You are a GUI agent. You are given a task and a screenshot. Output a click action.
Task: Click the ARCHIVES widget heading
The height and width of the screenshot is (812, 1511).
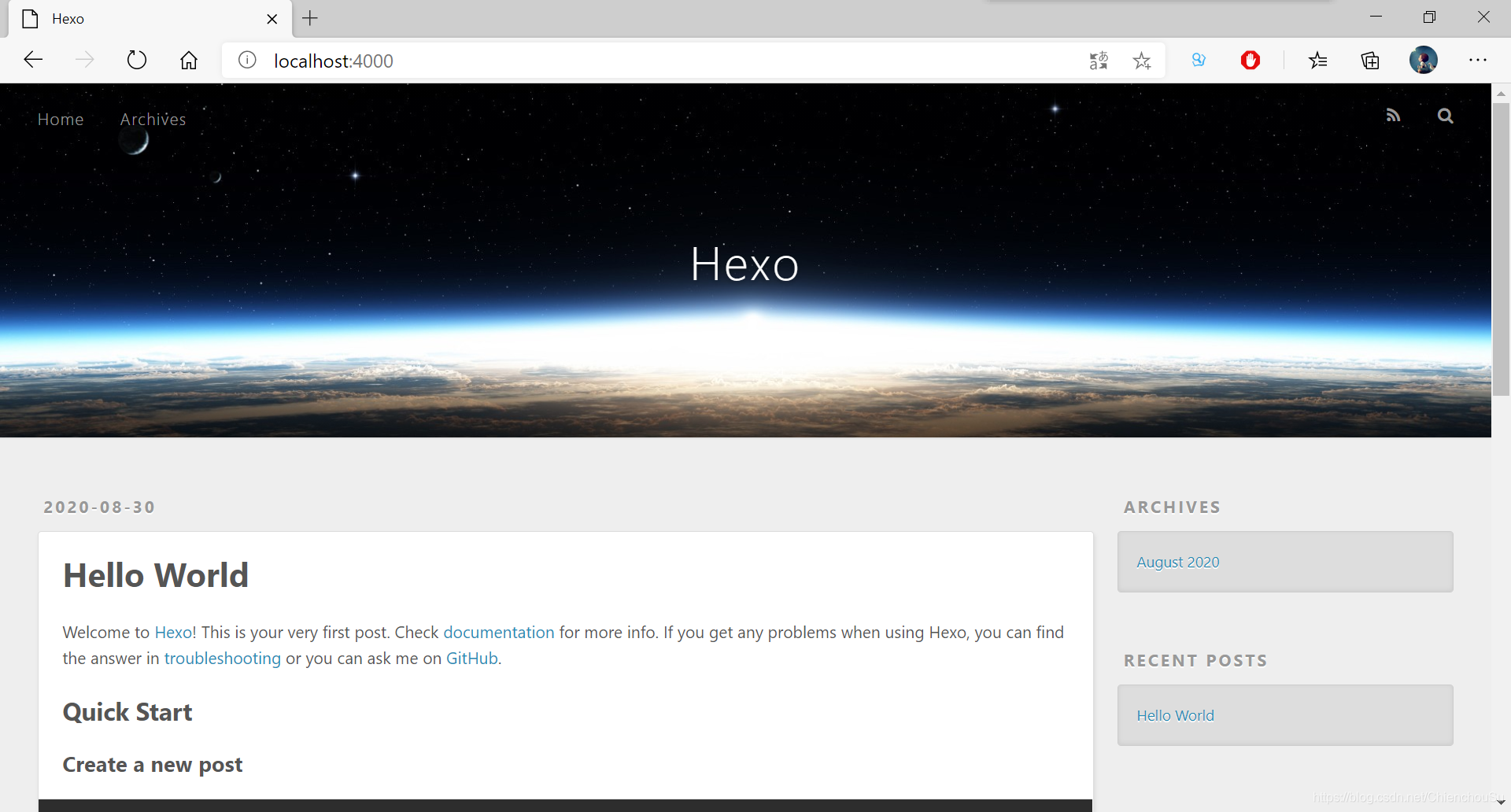click(x=1172, y=507)
